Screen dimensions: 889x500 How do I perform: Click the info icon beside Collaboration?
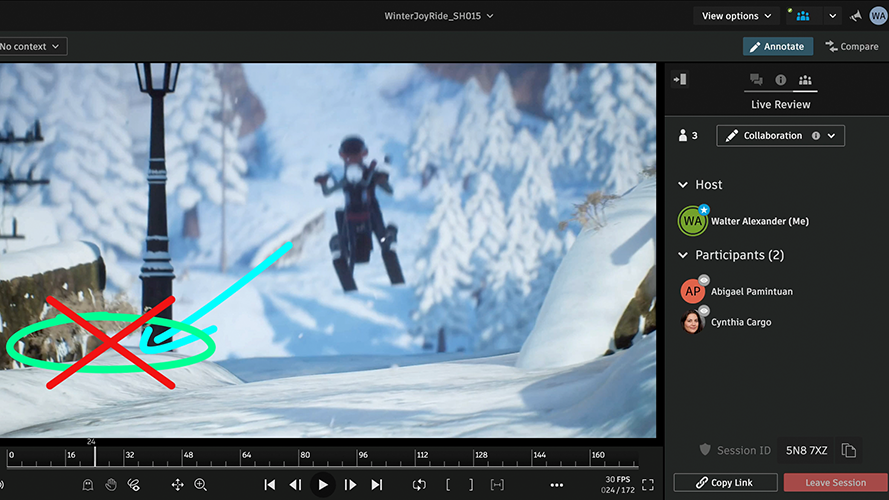pyautogui.click(x=816, y=135)
